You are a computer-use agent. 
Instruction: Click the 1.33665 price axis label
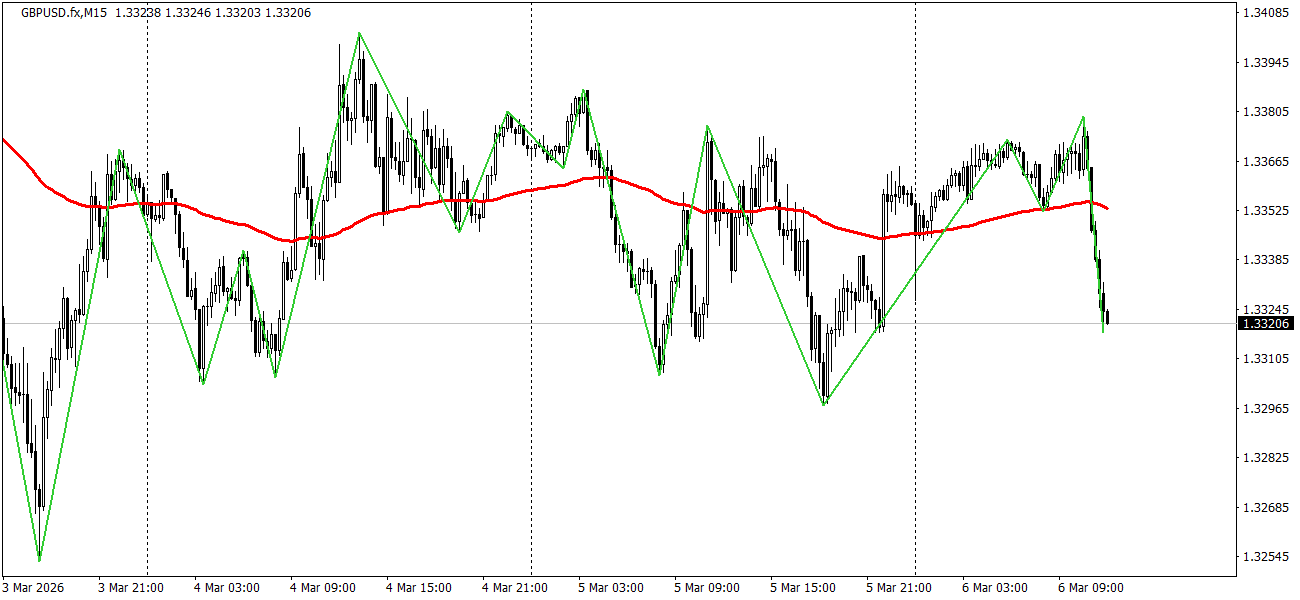click(x=1265, y=161)
